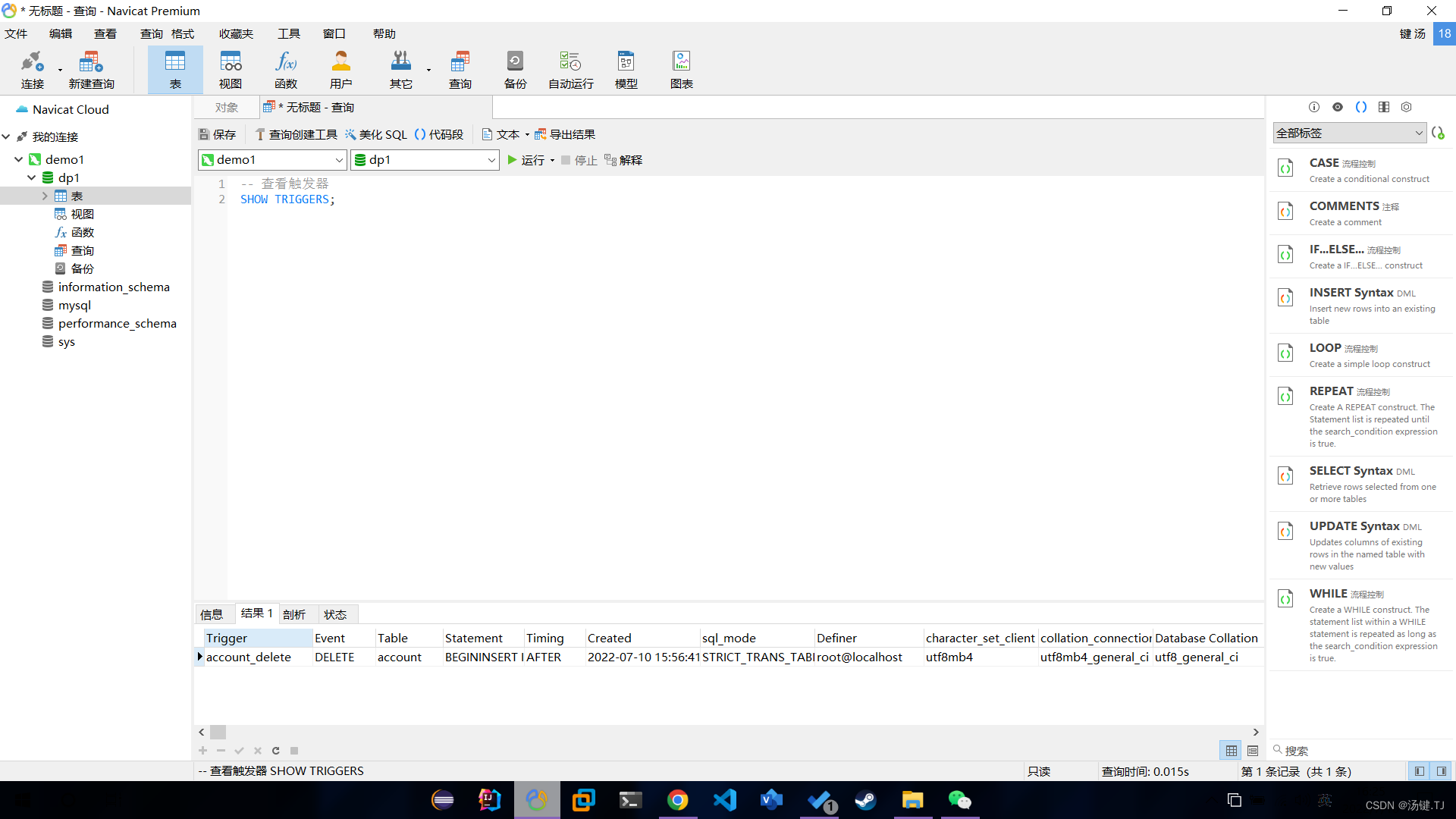Open the 收藏夹 menu
This screenshot has height=819, width=1456.
(236, 33)
